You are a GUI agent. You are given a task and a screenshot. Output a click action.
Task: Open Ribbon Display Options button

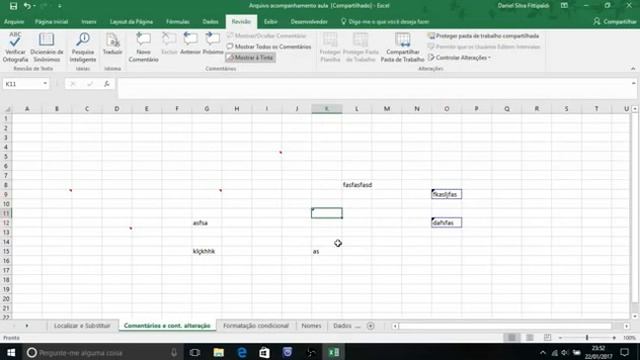tap(564, 6)
